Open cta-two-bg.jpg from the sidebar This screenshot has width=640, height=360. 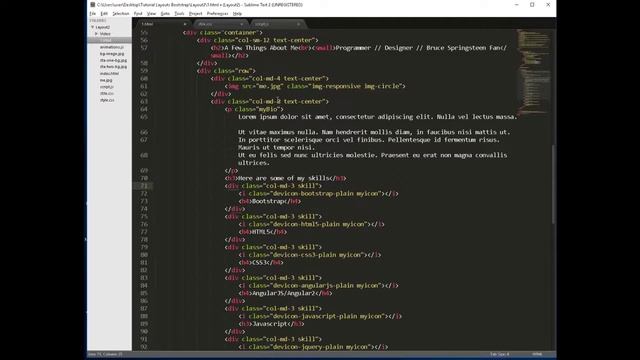pyautogui.click(x=113, y=67)
